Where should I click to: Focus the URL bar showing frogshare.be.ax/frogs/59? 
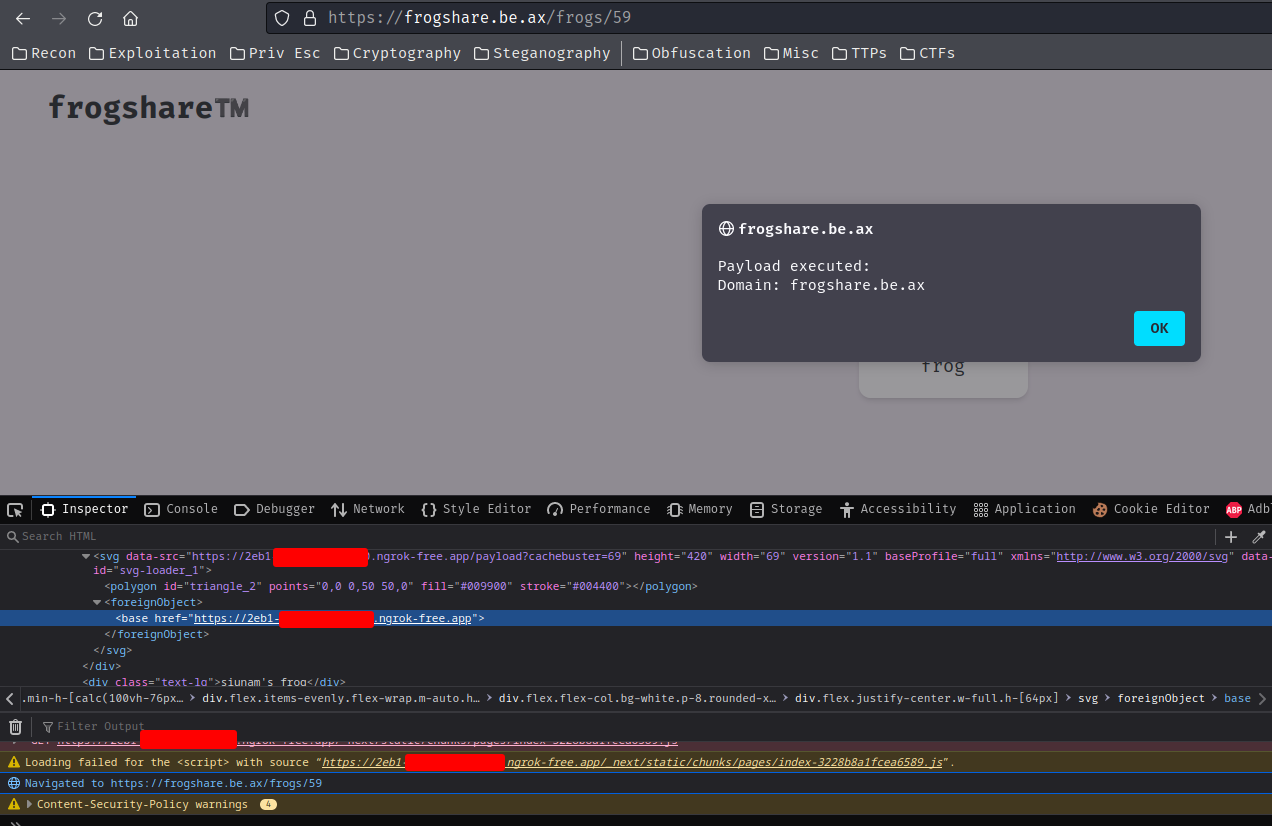click(768, 18)
